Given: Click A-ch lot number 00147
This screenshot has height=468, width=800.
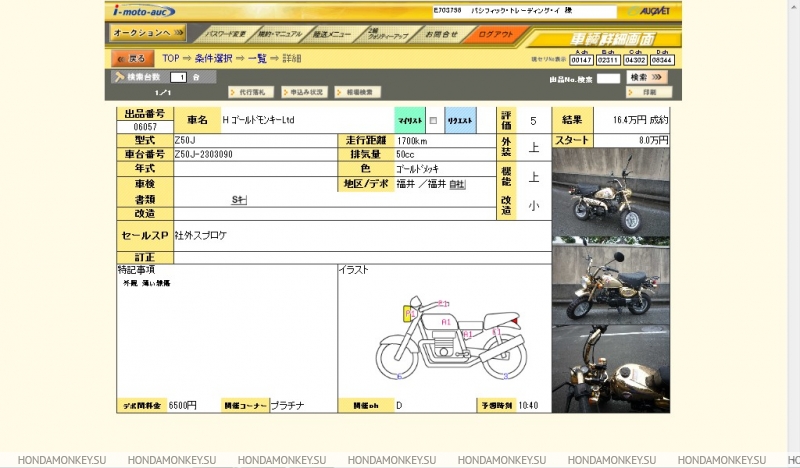Looking at the screenshot, I should [581, 60].
